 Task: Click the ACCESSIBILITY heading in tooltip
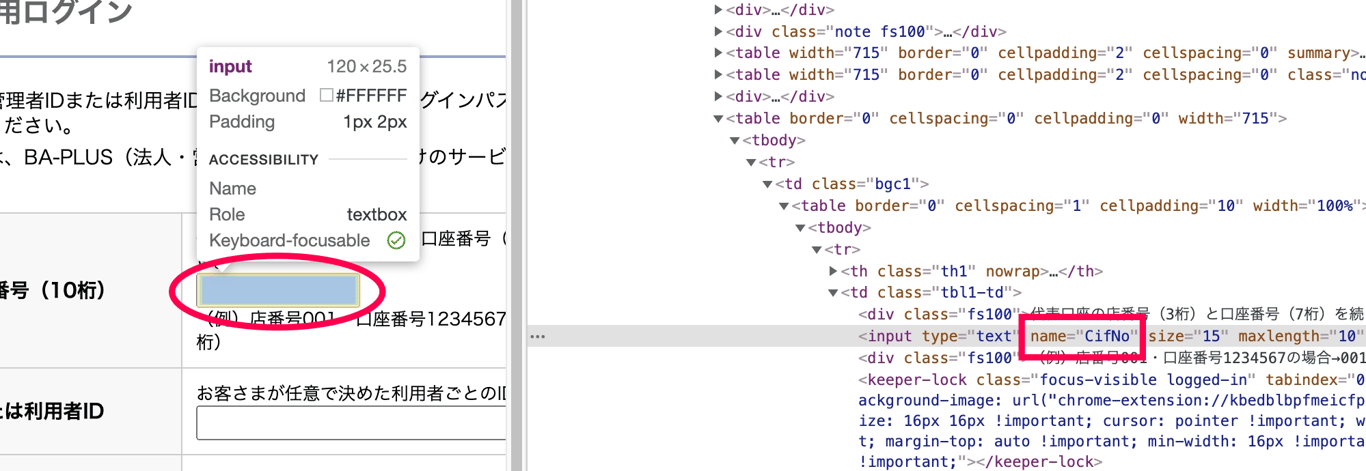pos(263,159)
